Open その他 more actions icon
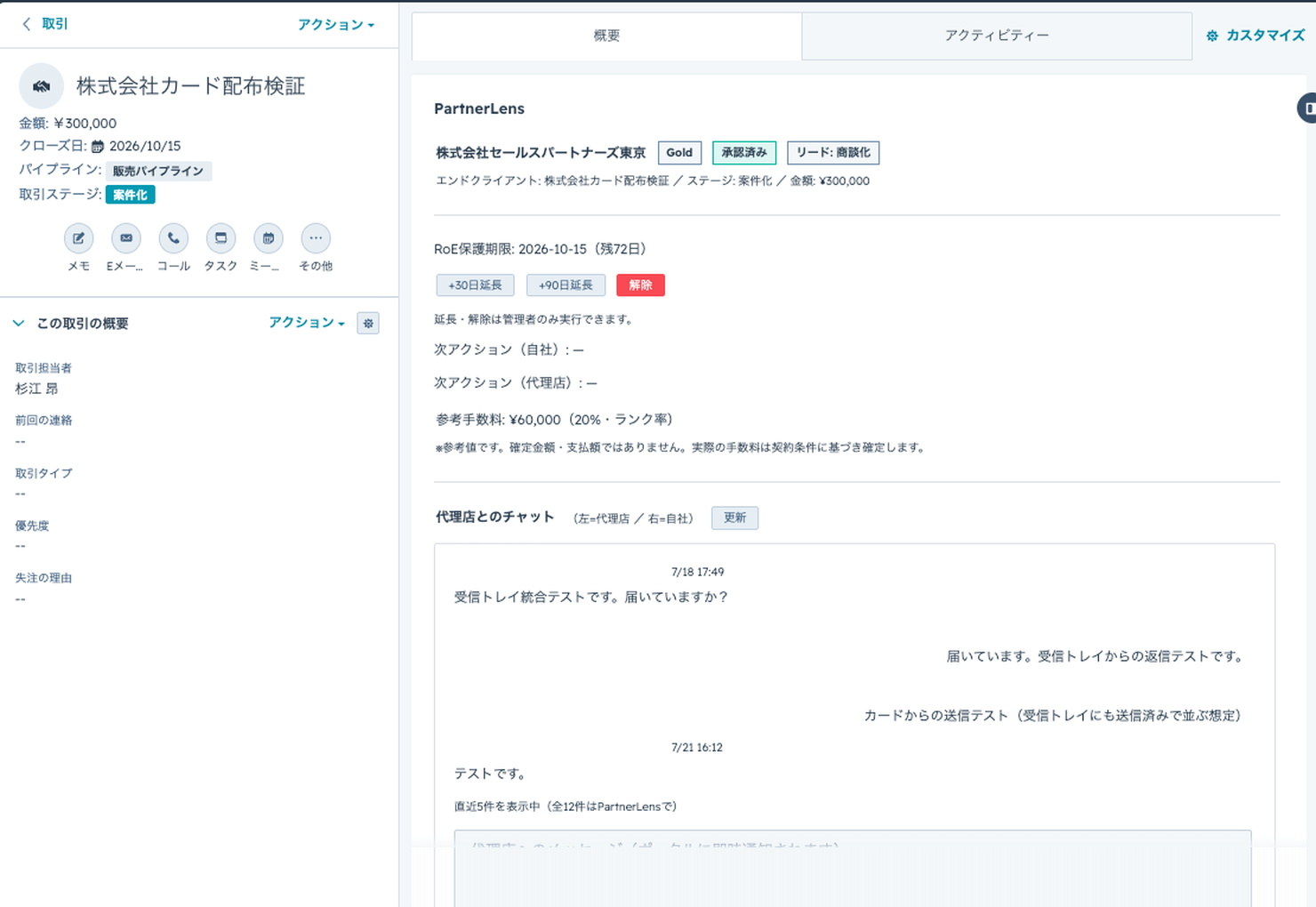The width and height of the screenshot is (1316, 907). [x=316, y=238]
